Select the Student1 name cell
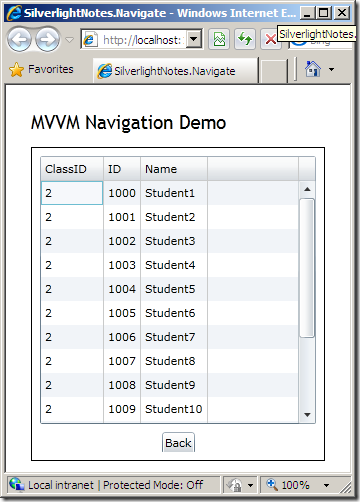The width and height of the screenshot is (360, 502). (x=174, y=193)
